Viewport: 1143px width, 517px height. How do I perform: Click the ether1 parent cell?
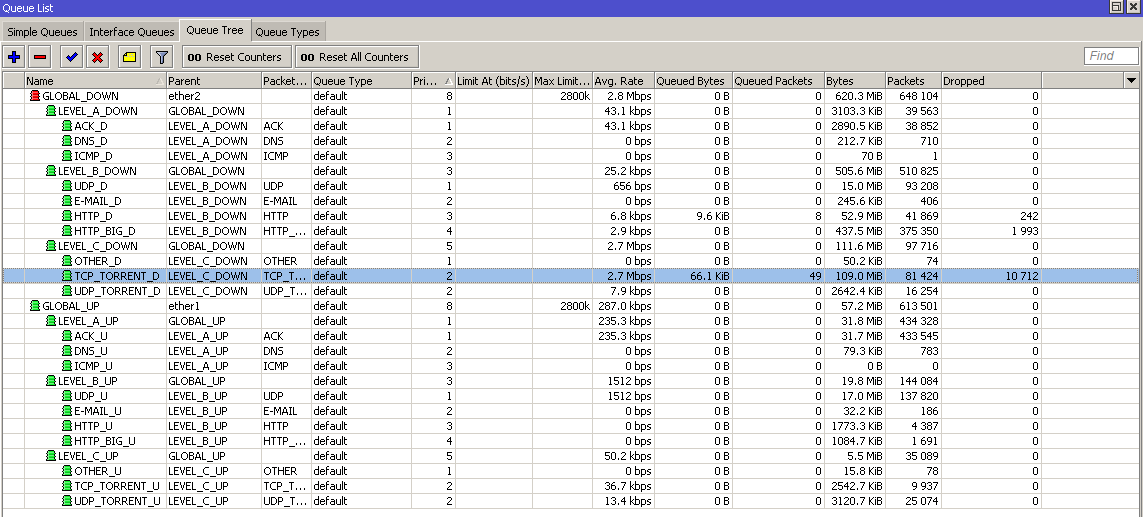click(214, 306)
